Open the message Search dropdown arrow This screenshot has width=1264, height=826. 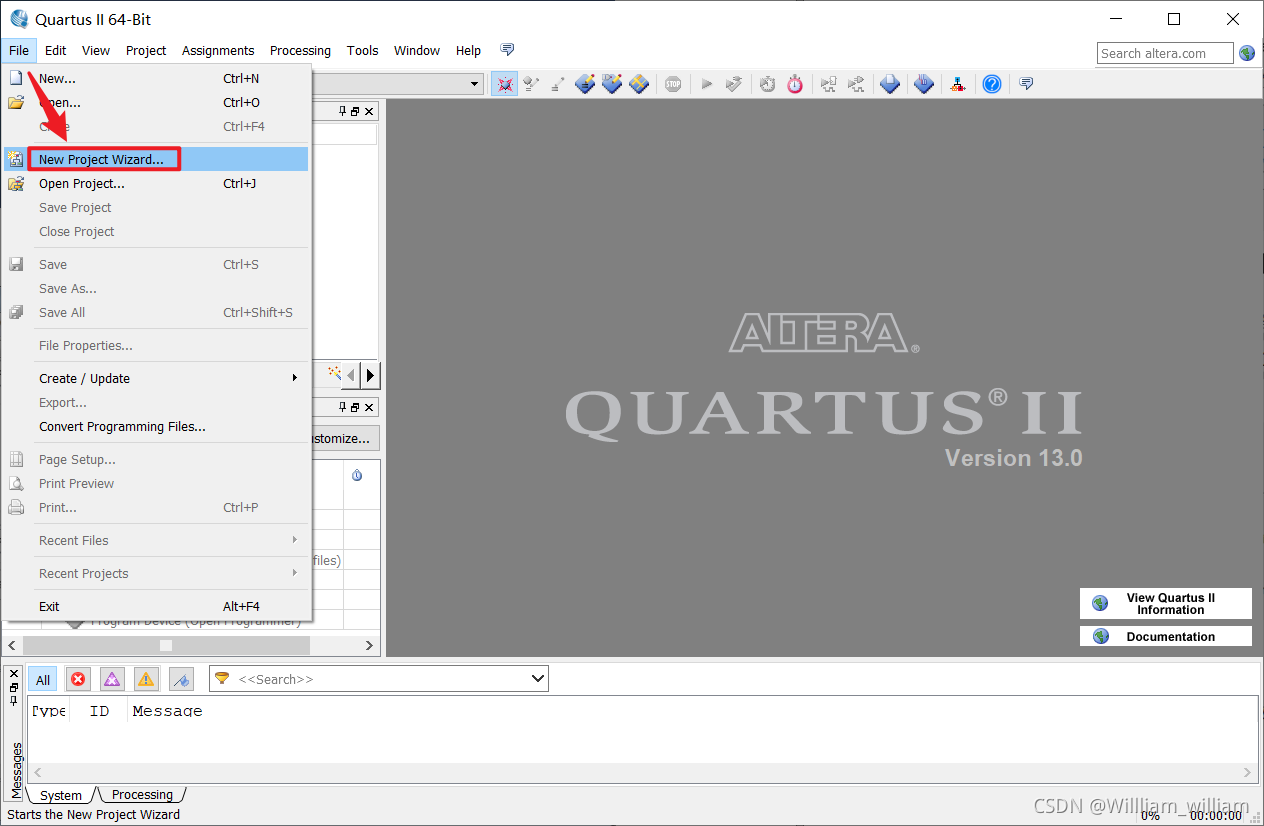(x=538, y=679)
